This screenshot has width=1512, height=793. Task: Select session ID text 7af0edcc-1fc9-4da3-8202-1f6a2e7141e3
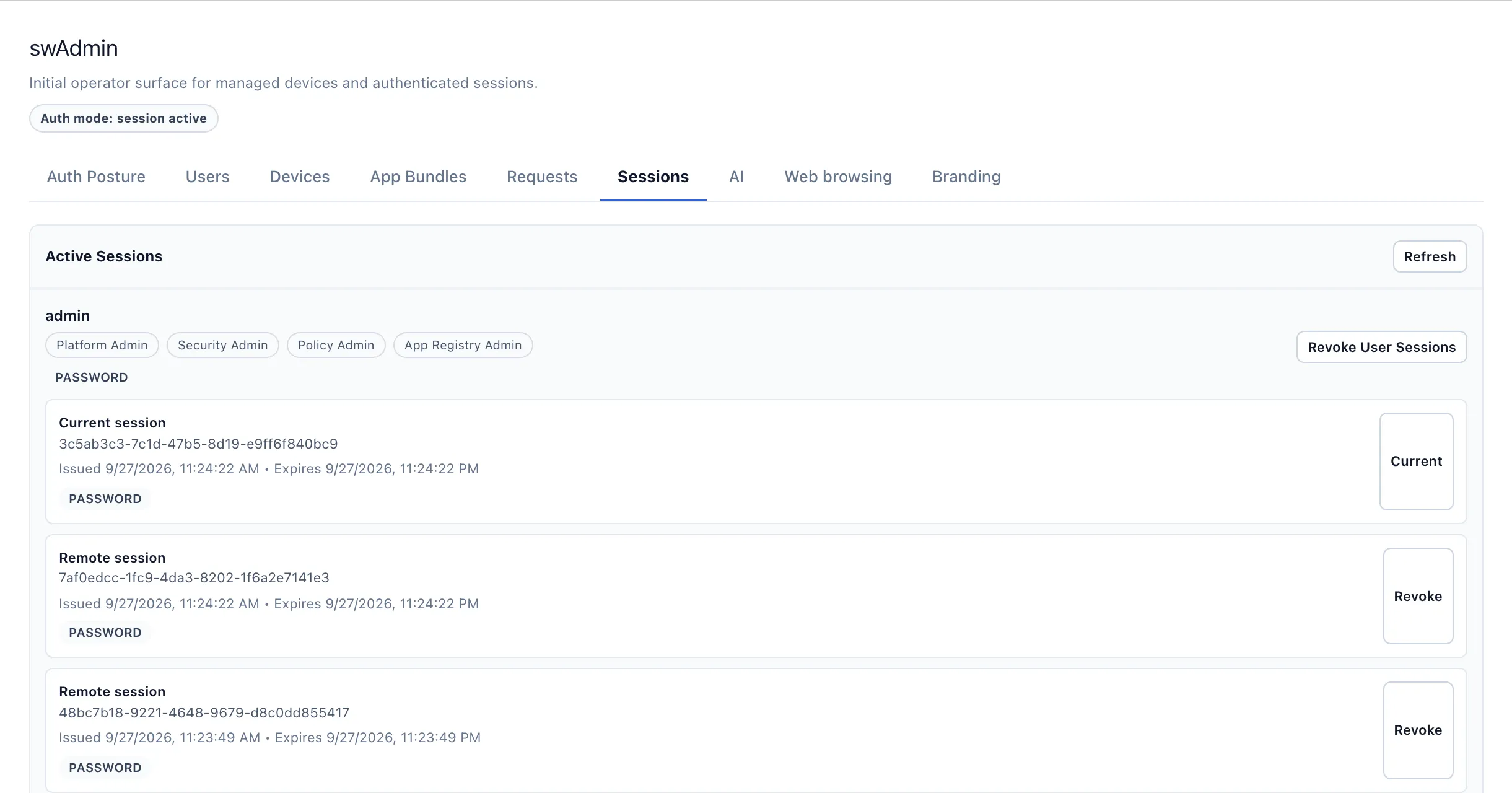tap(194, 577)
